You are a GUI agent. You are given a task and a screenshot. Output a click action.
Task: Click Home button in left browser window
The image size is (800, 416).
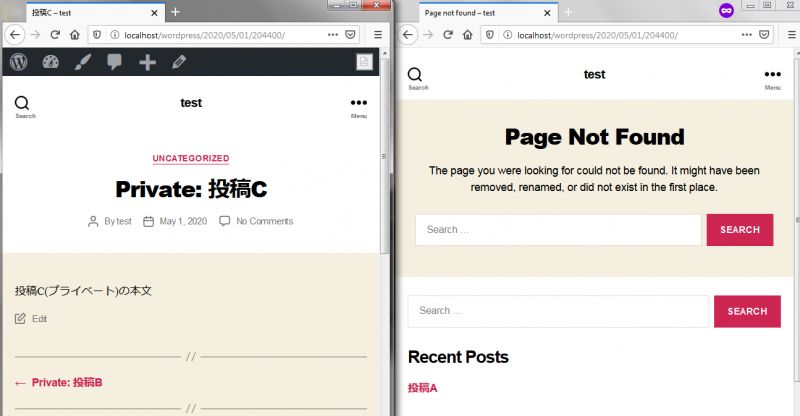pyautogui.click(x=75, y=35)
